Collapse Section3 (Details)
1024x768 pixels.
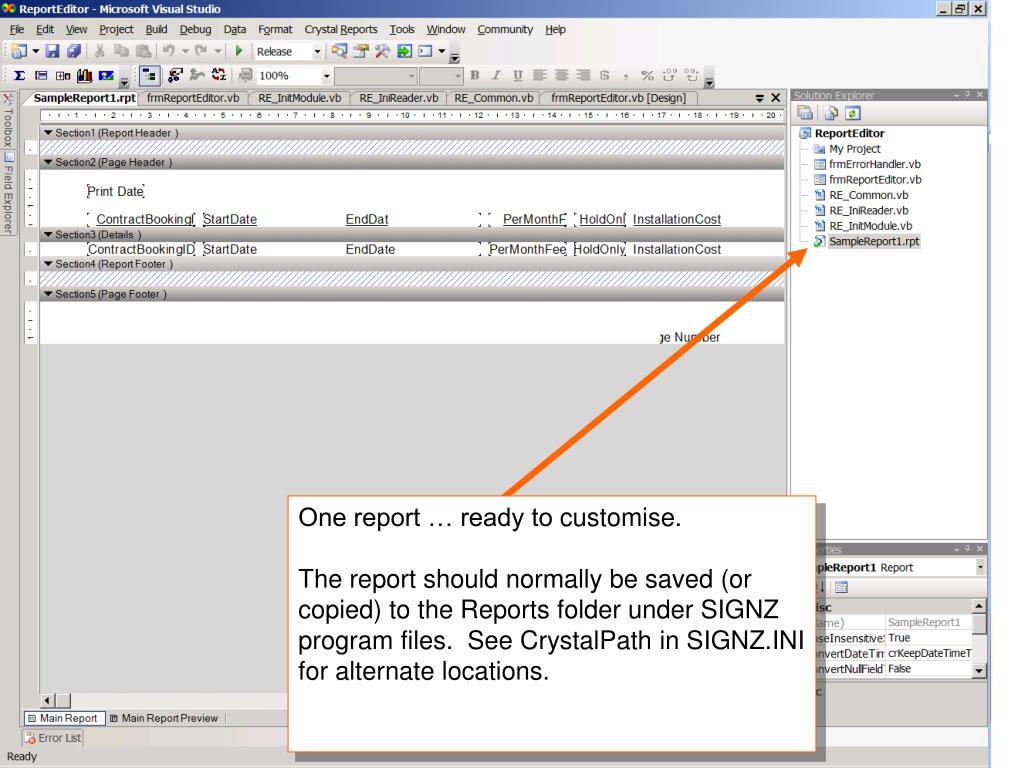[48, 234]
